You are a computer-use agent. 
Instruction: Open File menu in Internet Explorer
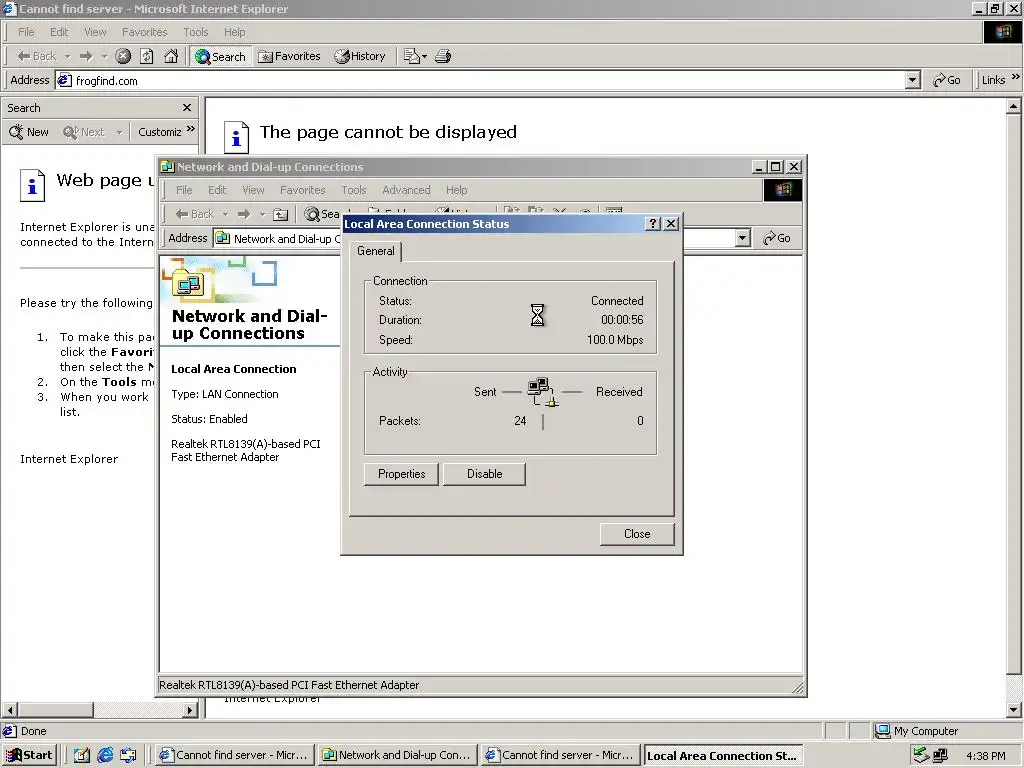pyautogui.click(x=26, y=32)
